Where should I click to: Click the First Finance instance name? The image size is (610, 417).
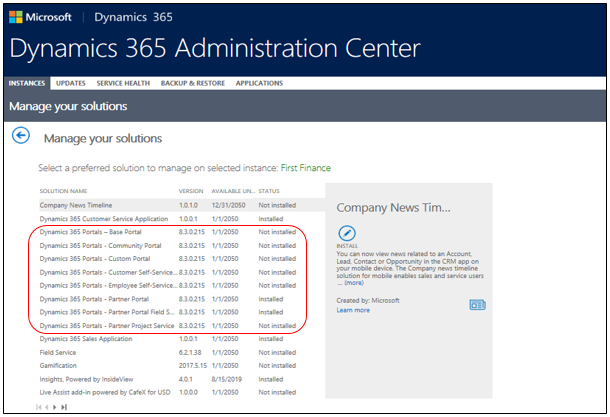(x=306, y=168)
